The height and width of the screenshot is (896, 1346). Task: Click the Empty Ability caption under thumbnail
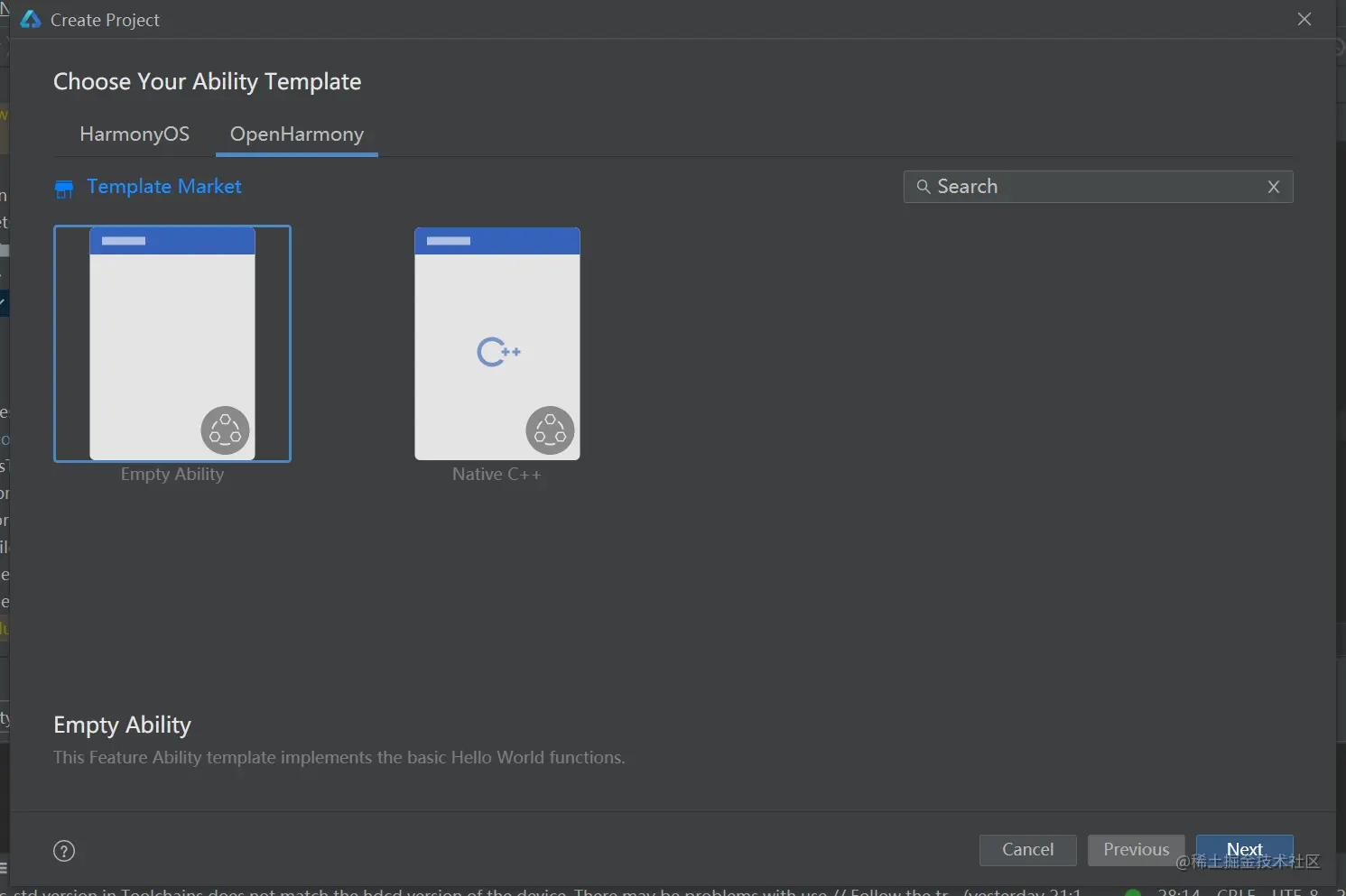(172, 475)
